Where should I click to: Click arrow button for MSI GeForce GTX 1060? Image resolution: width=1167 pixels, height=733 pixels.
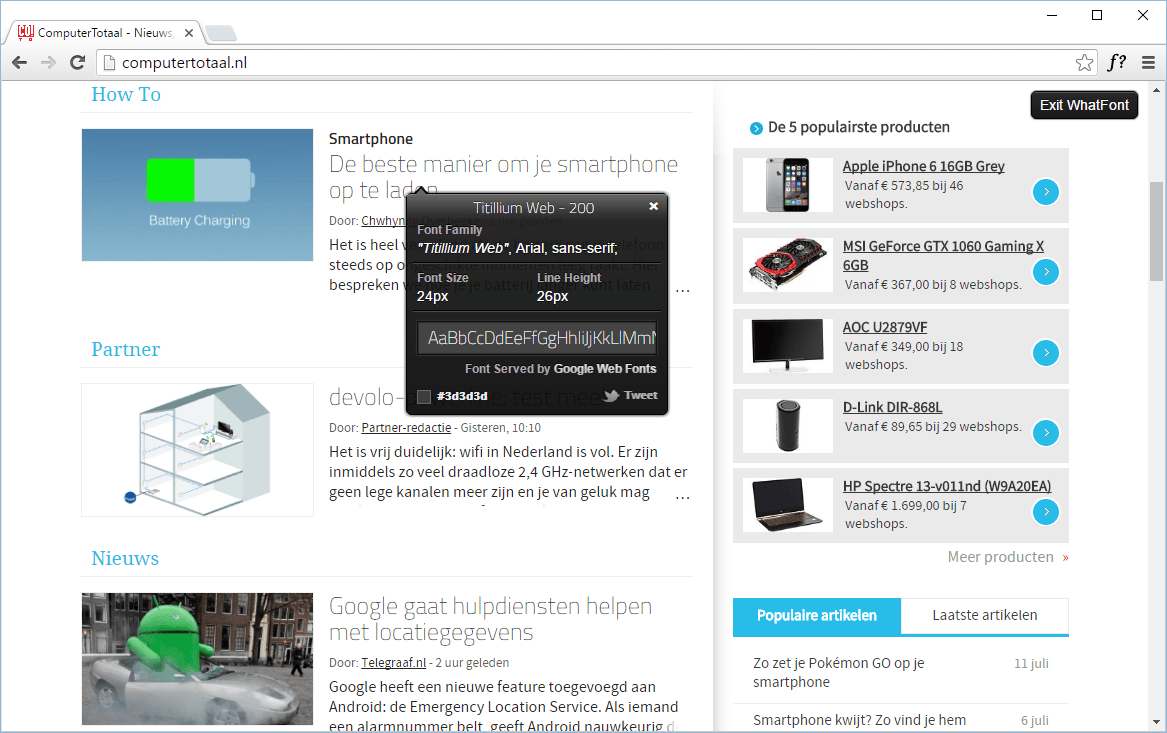(1046, 272)
